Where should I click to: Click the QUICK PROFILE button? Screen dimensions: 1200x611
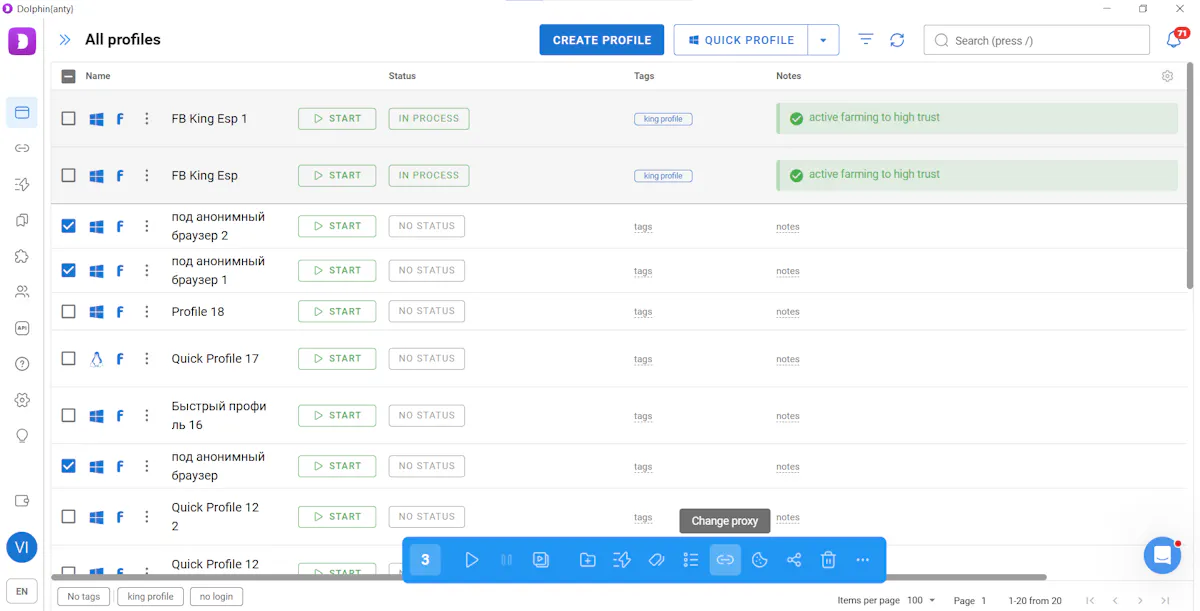pyautogui.click(x=740, y=40)
